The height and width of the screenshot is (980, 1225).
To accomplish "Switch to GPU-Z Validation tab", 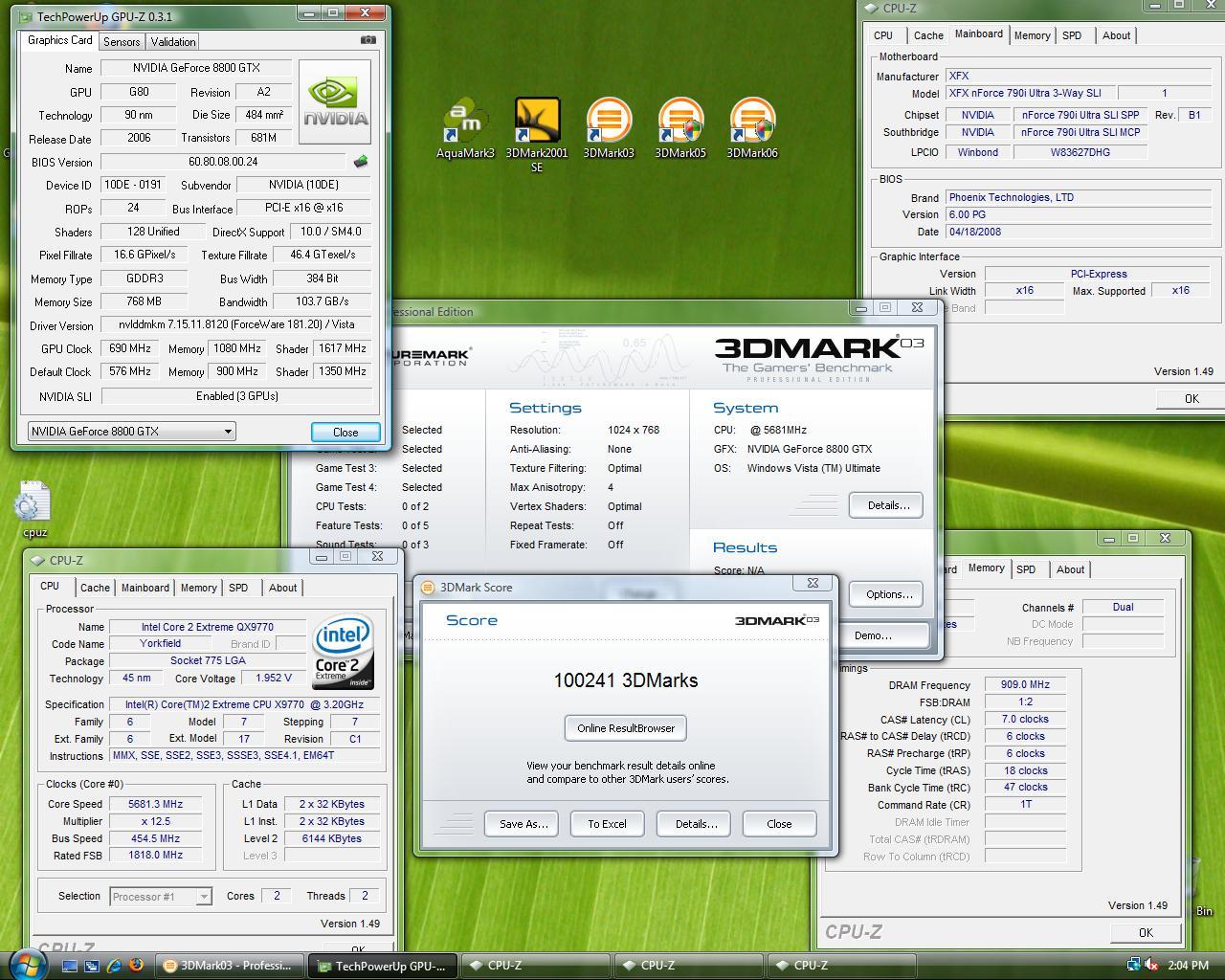I will click(x=173, y=41).
